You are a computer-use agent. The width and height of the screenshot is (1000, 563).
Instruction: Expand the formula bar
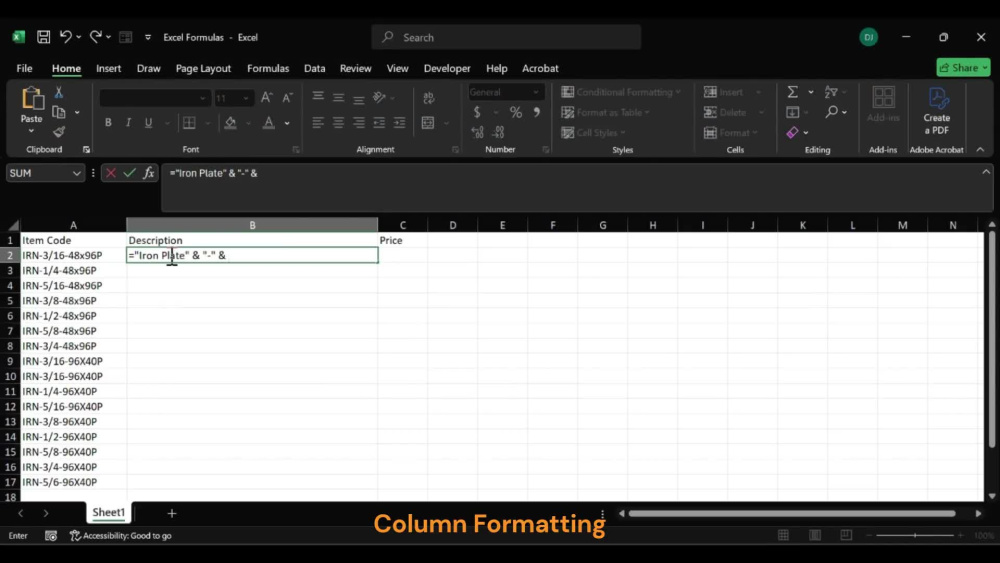tap(986, 172)
